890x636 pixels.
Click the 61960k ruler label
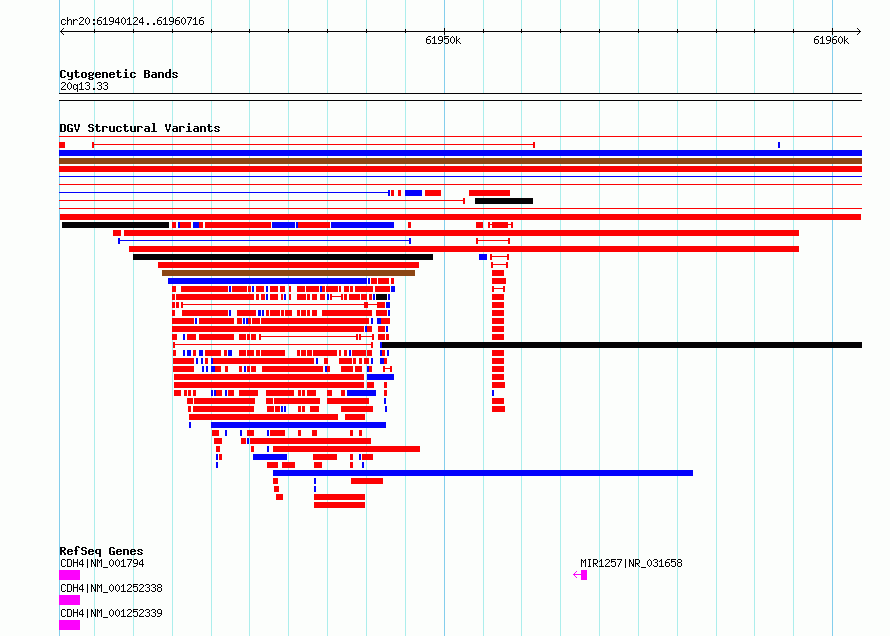coord(831,40)
